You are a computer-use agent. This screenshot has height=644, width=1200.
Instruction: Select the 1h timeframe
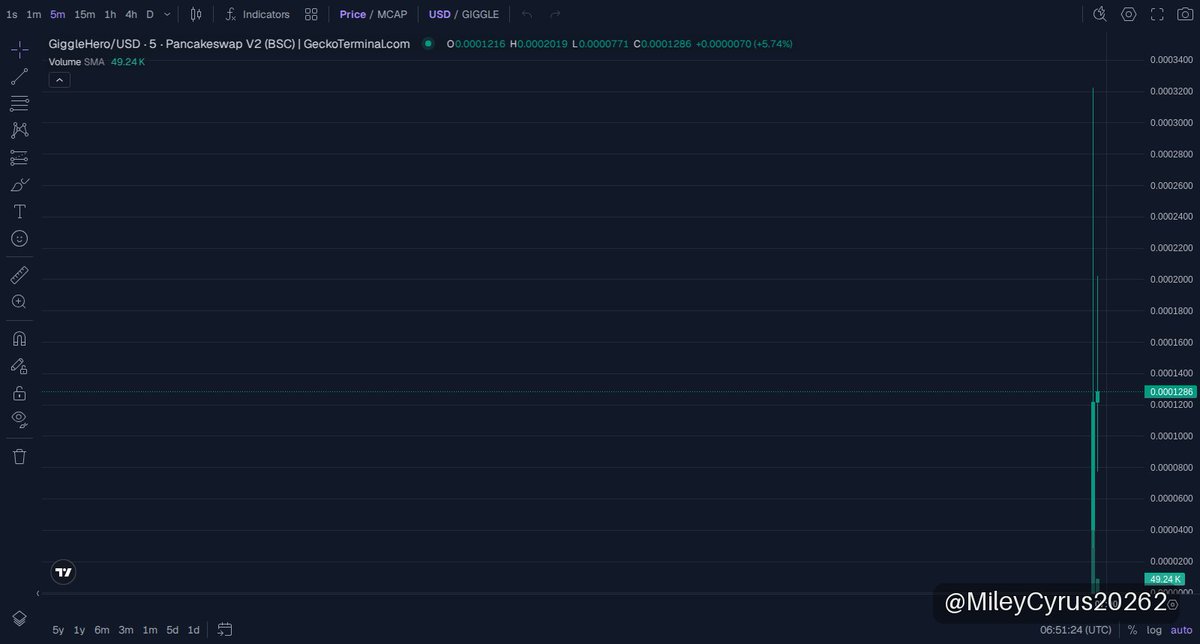point(110,14)
